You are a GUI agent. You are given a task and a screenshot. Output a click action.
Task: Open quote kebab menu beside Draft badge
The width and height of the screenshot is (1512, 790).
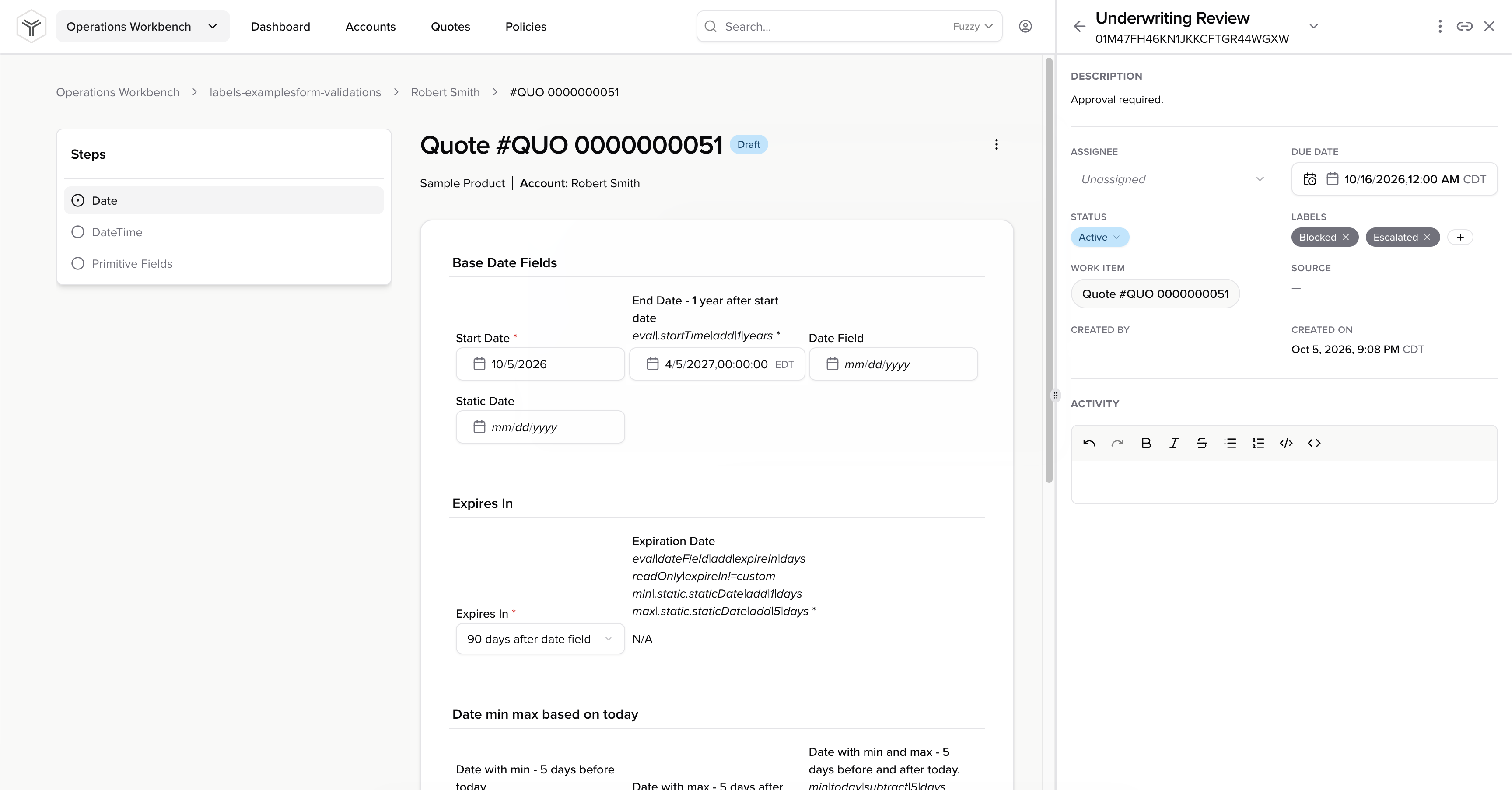(996, 144)
